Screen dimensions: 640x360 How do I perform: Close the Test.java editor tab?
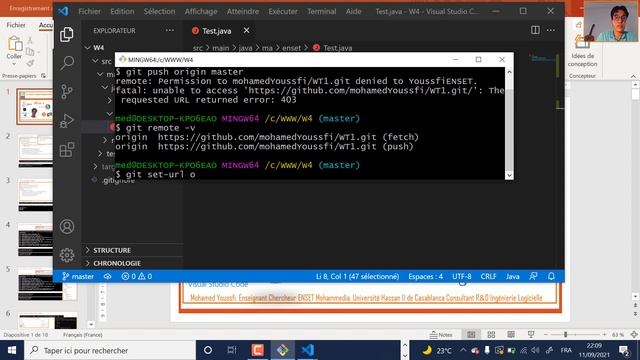coord(246,31)
